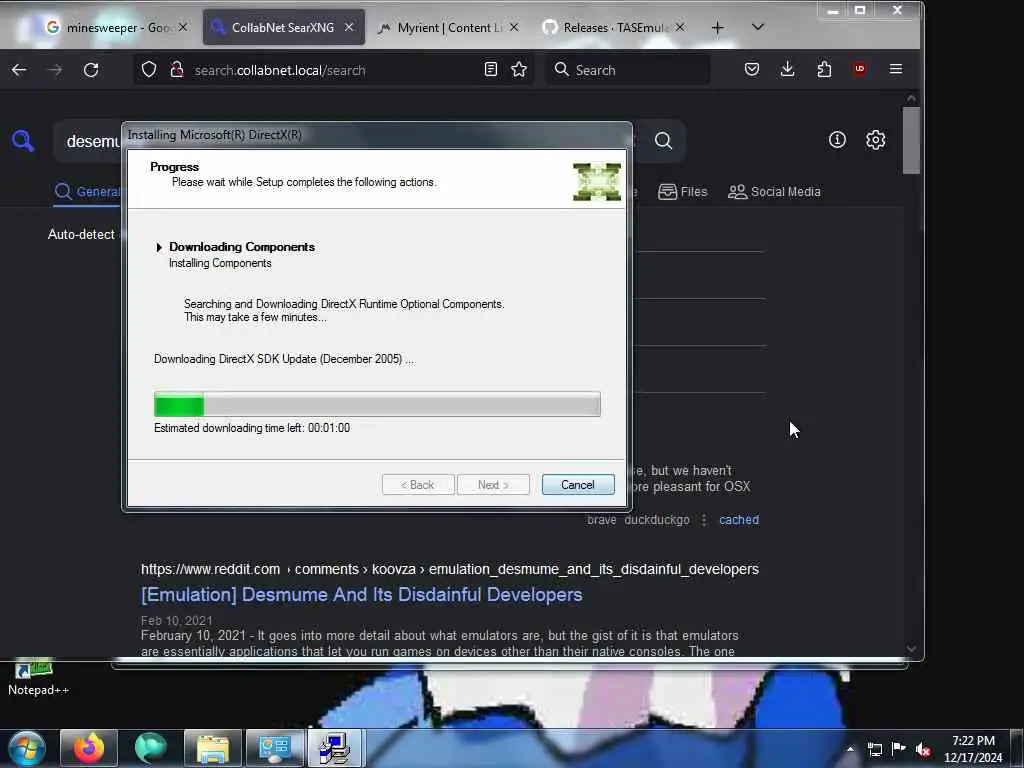Open SearXNG preferences gear
This screenshot has width=1024, height=768.
point(876,140)
